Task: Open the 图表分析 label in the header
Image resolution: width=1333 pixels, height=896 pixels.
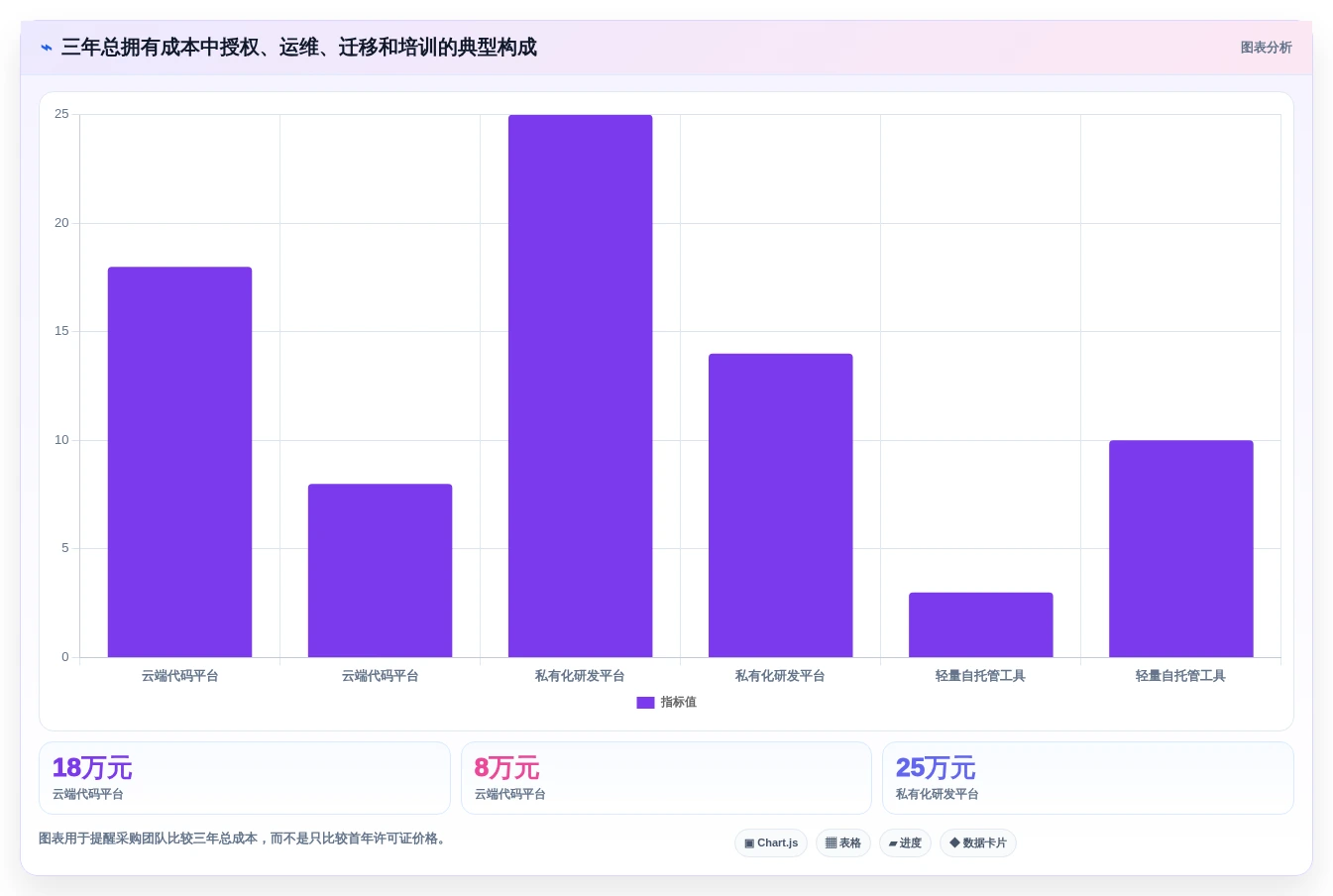Action: (1266, 48)
